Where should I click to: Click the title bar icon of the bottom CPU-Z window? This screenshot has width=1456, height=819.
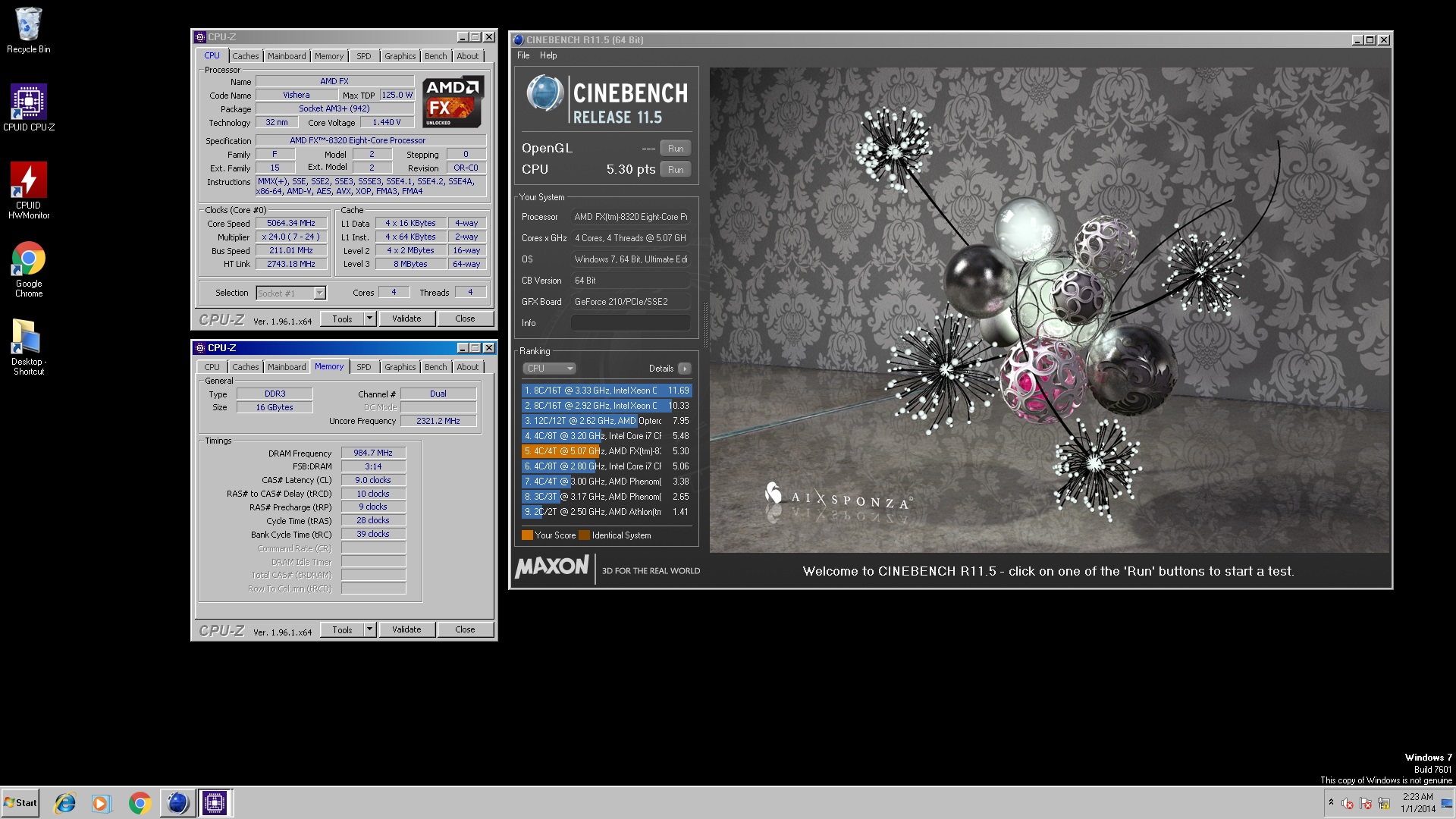pyautogui.click(x=200, y=348)
